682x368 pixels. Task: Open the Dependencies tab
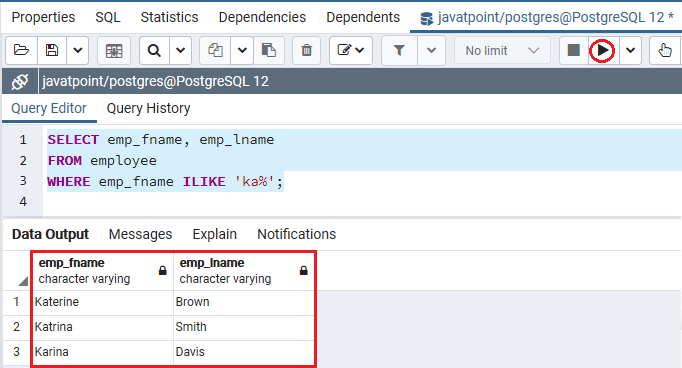[x=262, y=17]
